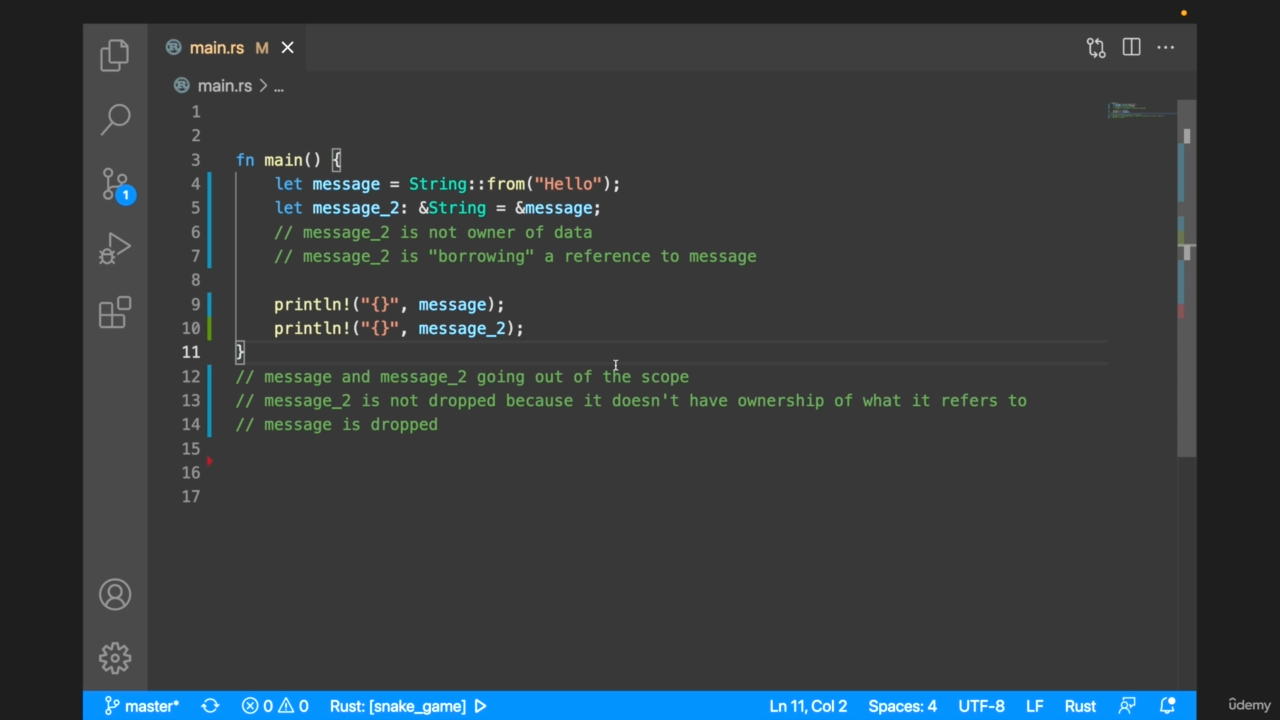Open the Search view
This screenshot has width=1280, height=720.
pos(115,119)
